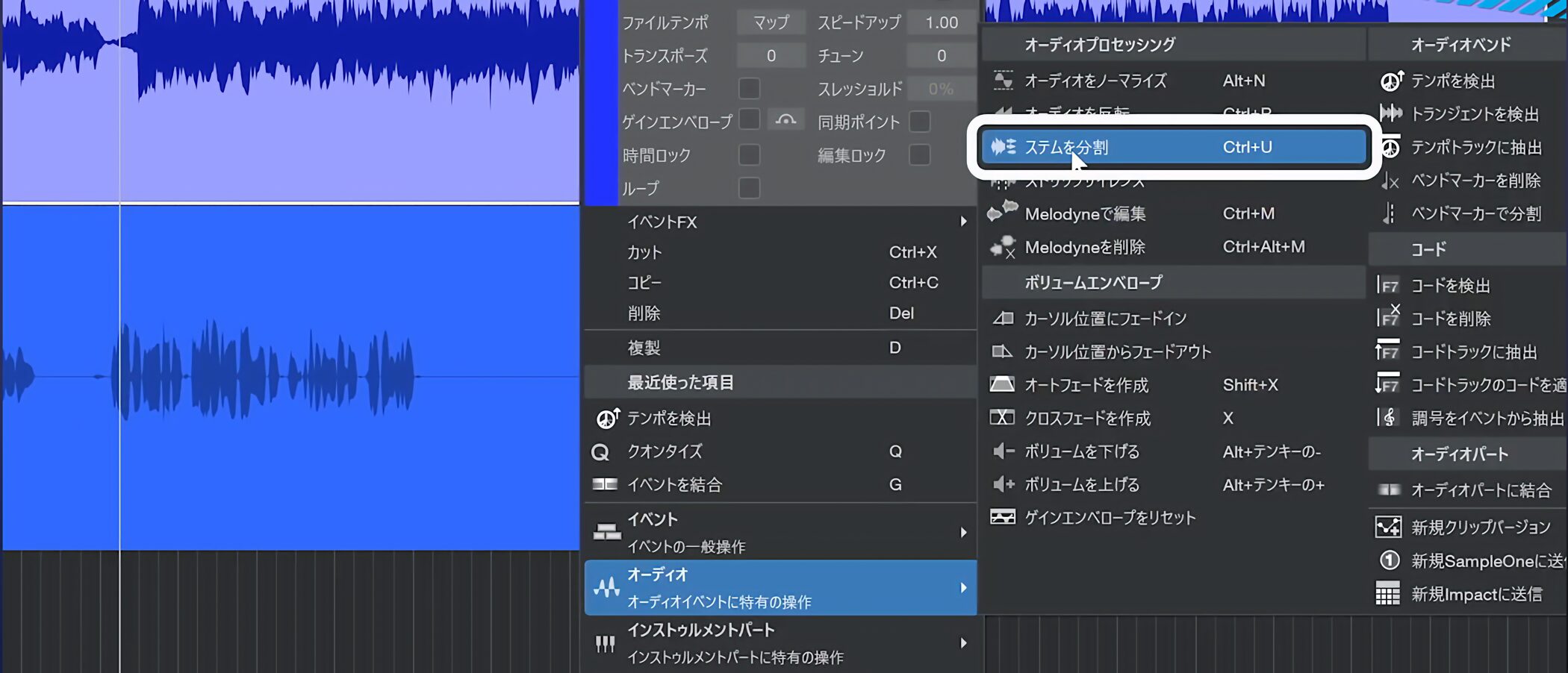Screen dimensions: 1568x673
Task: Click the ゲインエンベロープ curve button
Action: (785, 120)
